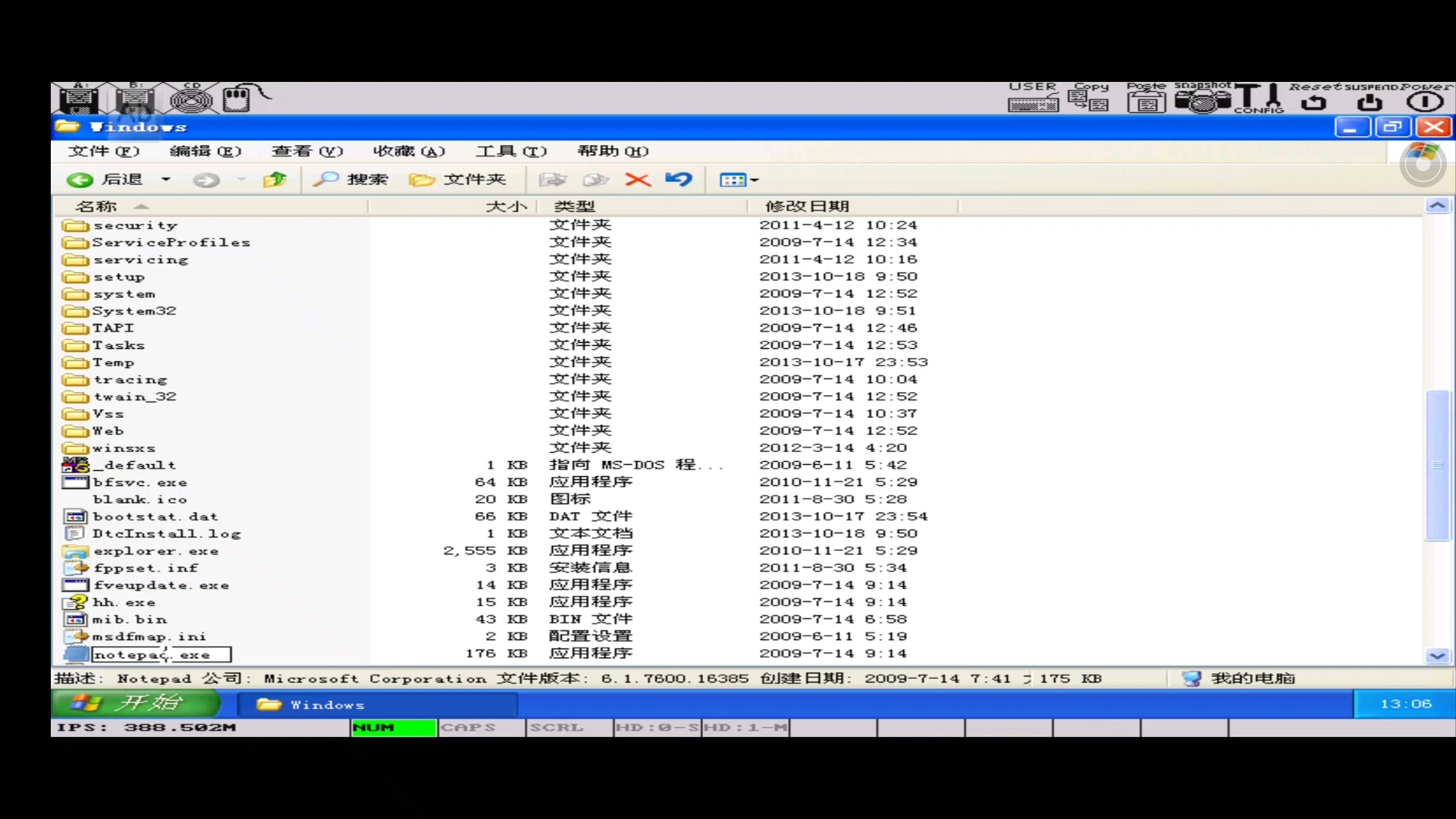1456x819 pixels.
Task: Click the Bochs Paste icon
Action: [1146, 98]
